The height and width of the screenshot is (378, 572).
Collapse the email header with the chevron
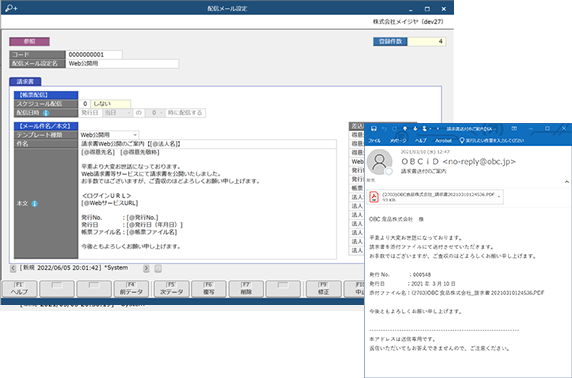pyautogui.click(x=567, y=181)
